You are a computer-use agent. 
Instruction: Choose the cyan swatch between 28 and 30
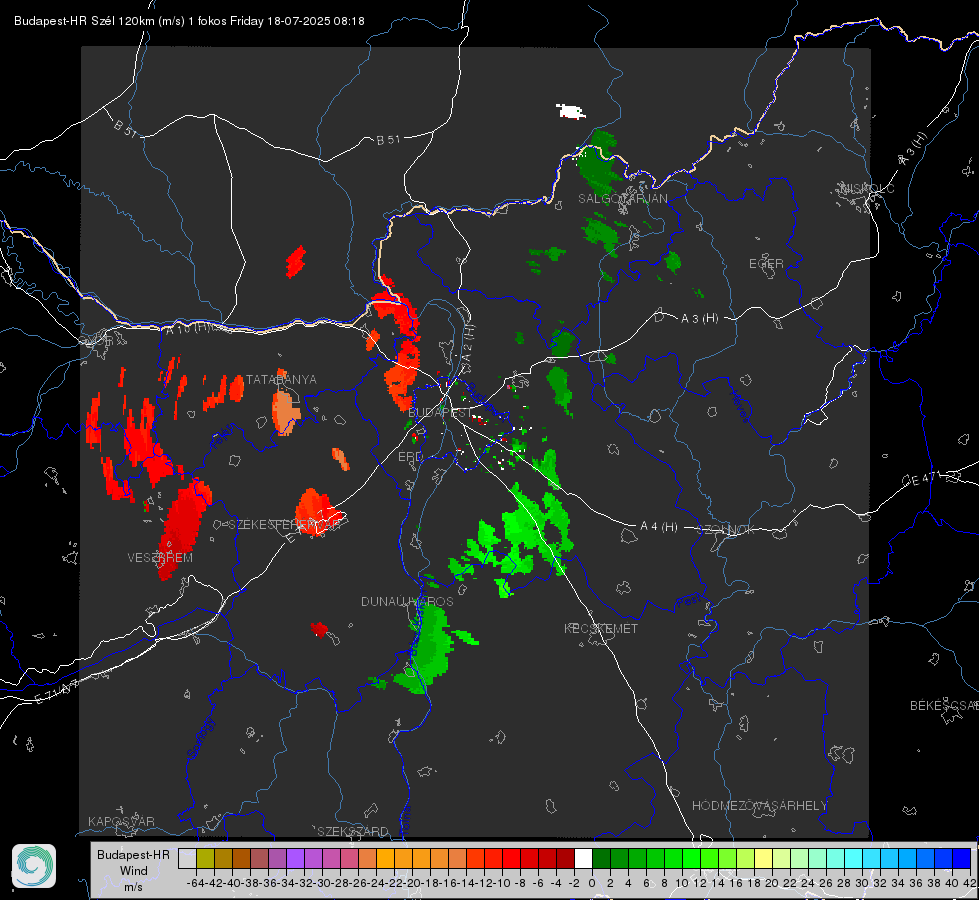pos(854,858)
